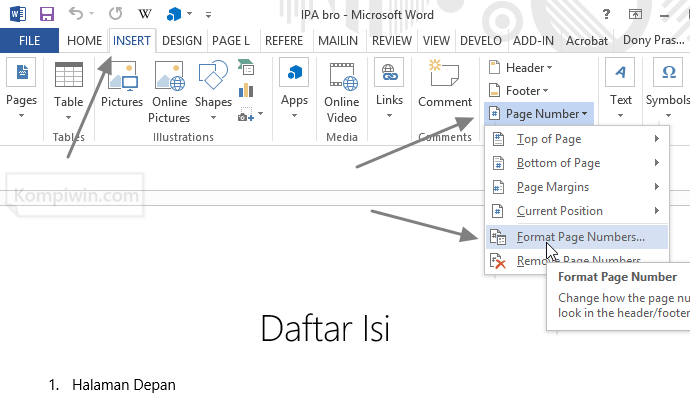Expand Current Position submenu

[x=577, y=211]
